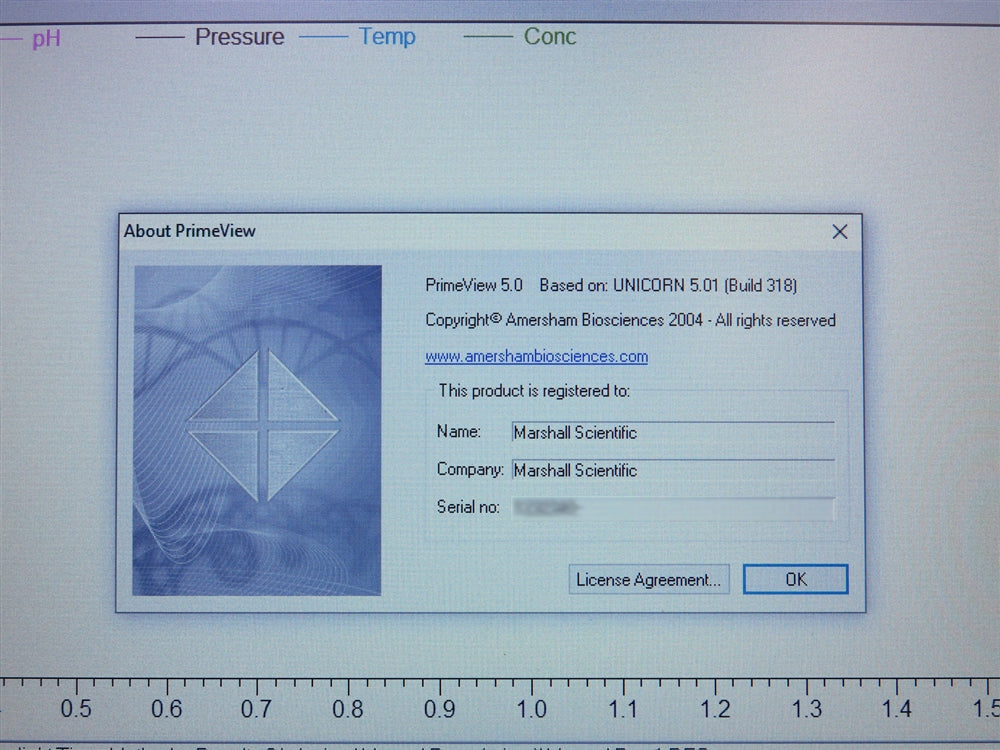This screenshot has height=750, width=1000.
Task: Click the 1.2 mark on the axis
Action: 715,709
